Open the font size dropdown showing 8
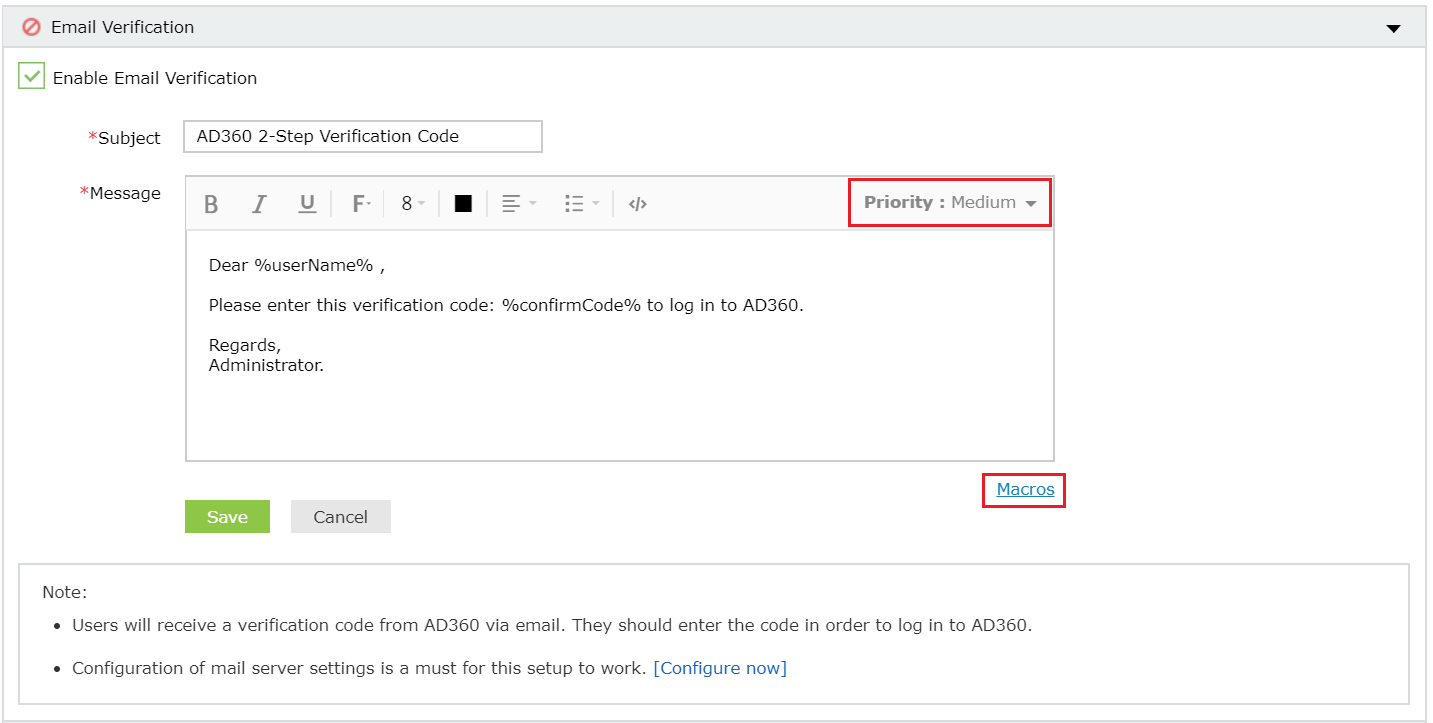 point(411,203)
